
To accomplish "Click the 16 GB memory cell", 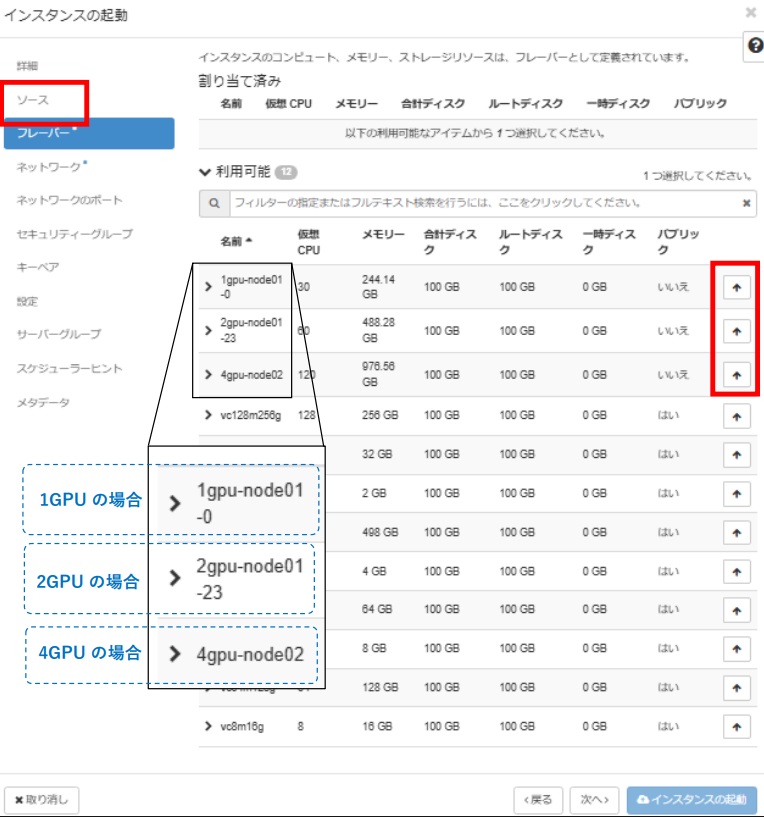I will point(377,726).
